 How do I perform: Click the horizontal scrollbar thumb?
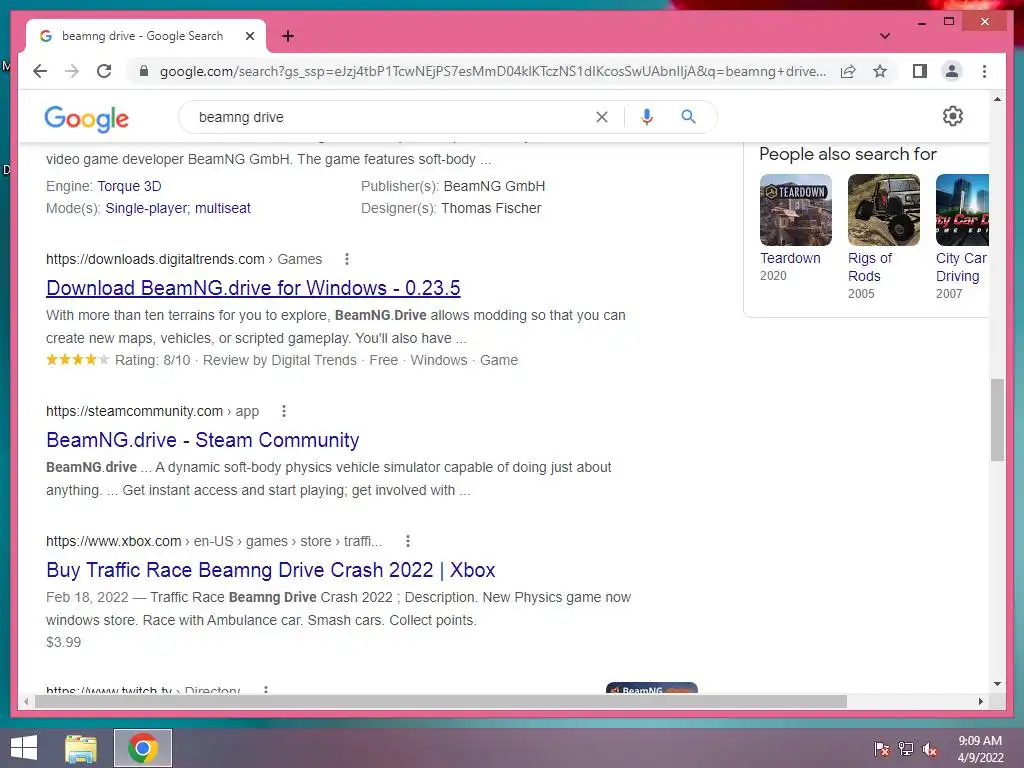click(x=441, y=701)
